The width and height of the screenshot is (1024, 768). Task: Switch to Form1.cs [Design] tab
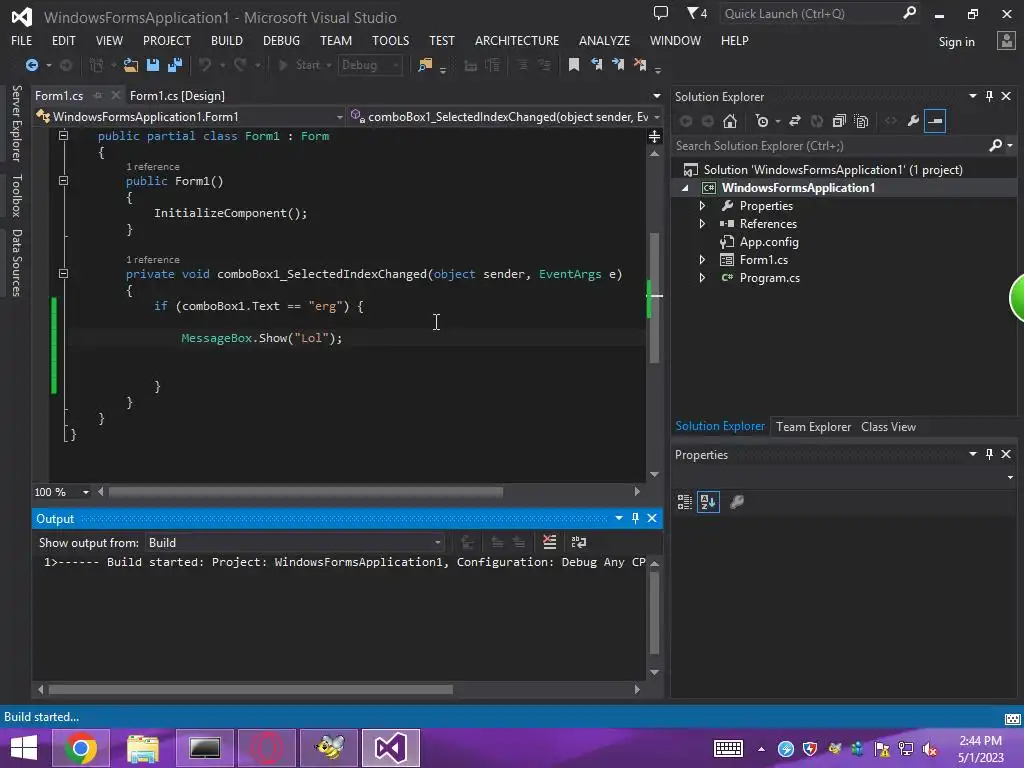[x=177, y=96]
